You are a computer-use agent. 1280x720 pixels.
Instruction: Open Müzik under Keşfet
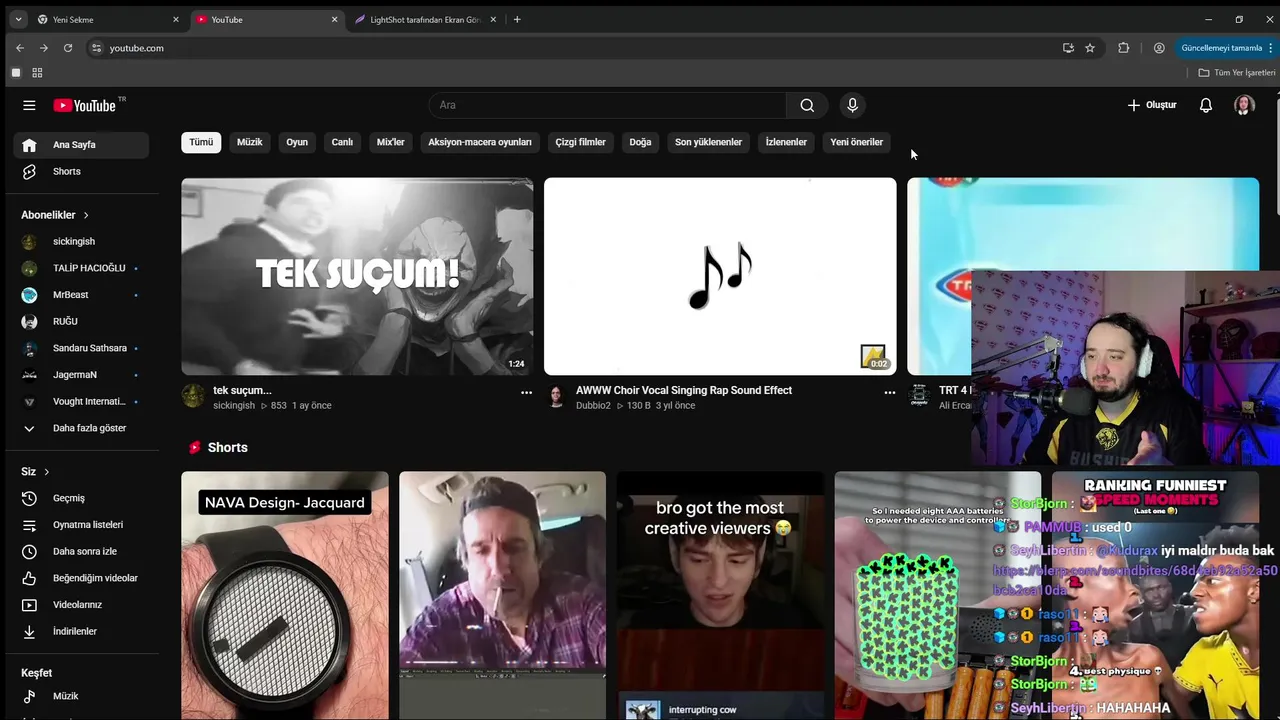tap(81, 696)
